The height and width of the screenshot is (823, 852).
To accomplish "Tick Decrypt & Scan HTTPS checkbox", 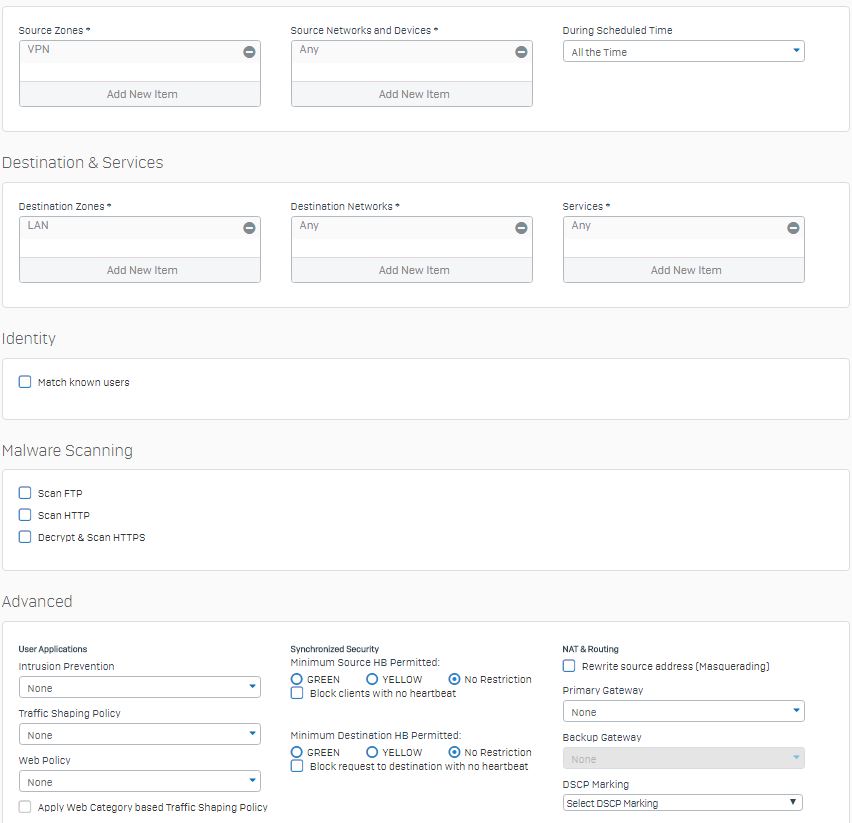I will coord(25,537).
